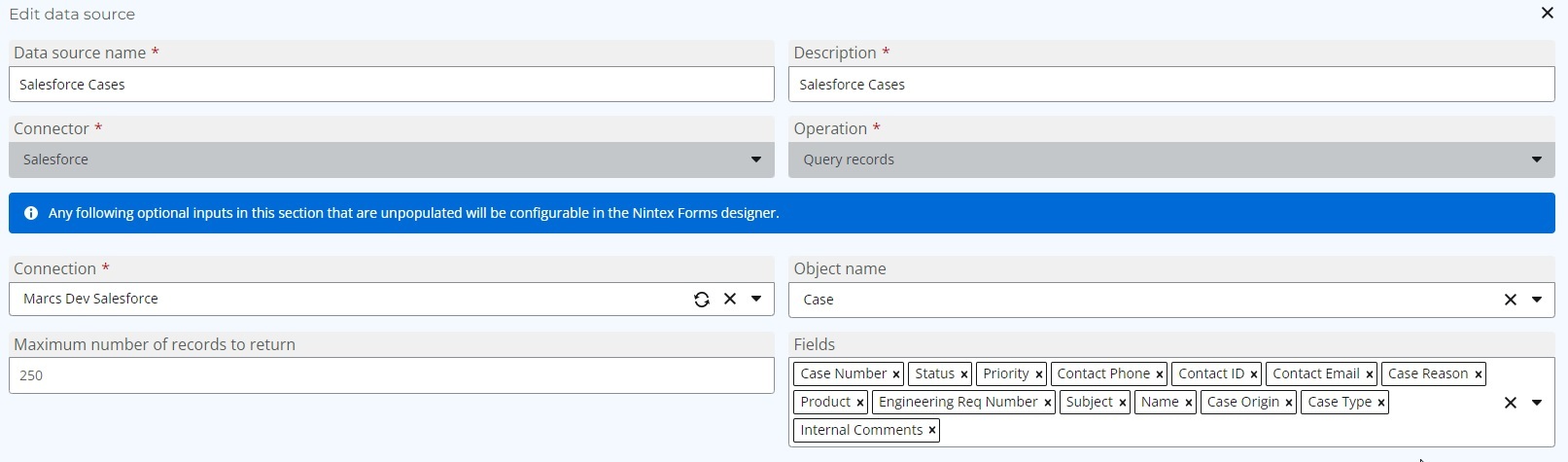This screenshot has width=1568, height=462.
Task: Click the Object name label
Action: pyautogui.click(x=840, y=268)
